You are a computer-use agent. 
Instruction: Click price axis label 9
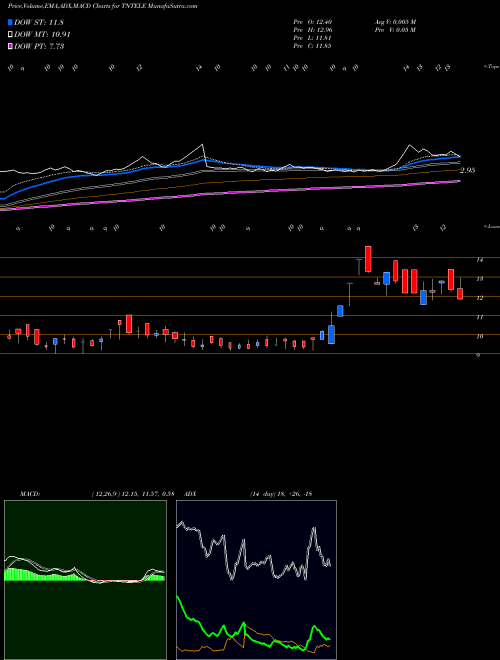coord(478,355)
